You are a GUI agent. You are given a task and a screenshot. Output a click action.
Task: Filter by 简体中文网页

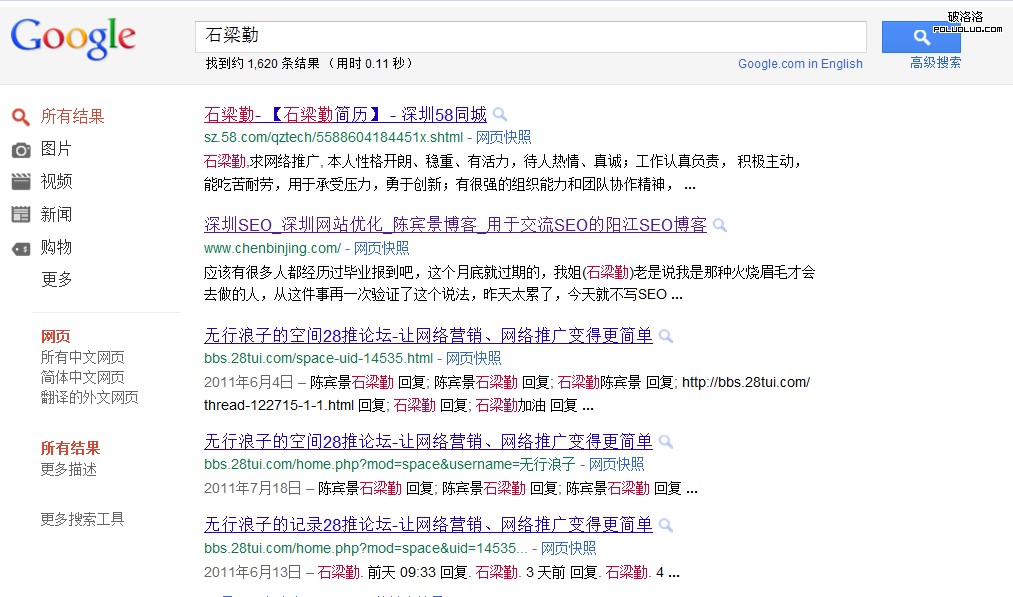(83, 377)
